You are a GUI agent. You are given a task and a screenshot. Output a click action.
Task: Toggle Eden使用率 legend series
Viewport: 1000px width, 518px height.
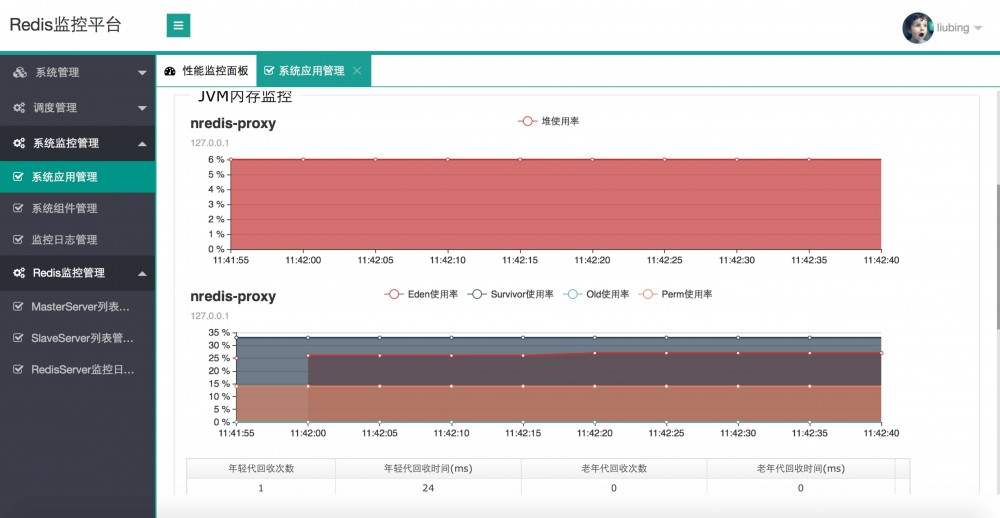click(421, 294)
